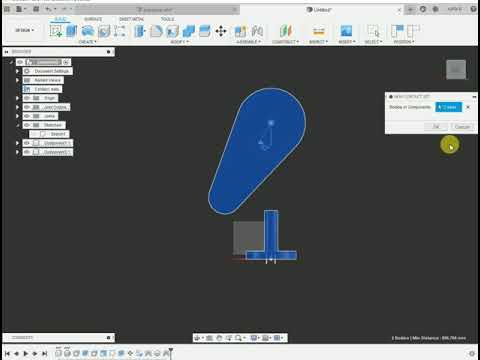Select the Untitled document tab

click(319, 10)
